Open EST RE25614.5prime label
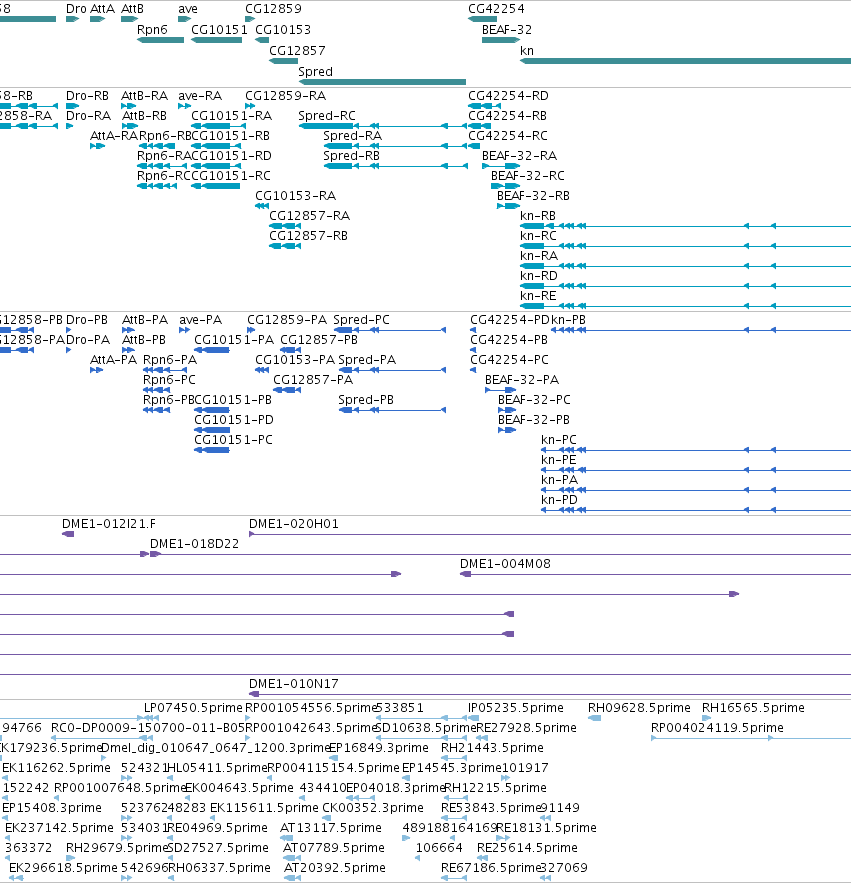 pyautogui.click(x=527, y=848)
